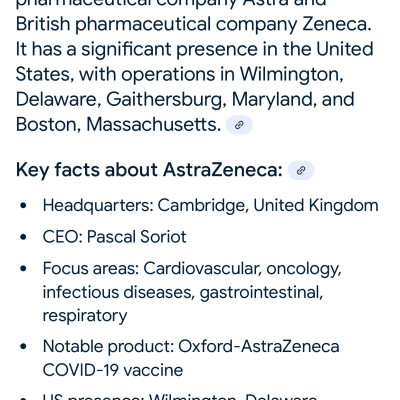Click the 'Focus areas: Cardiovascular, oncology,' line
The height and width of the screenshot is (400, 400).
pos(192,269)
